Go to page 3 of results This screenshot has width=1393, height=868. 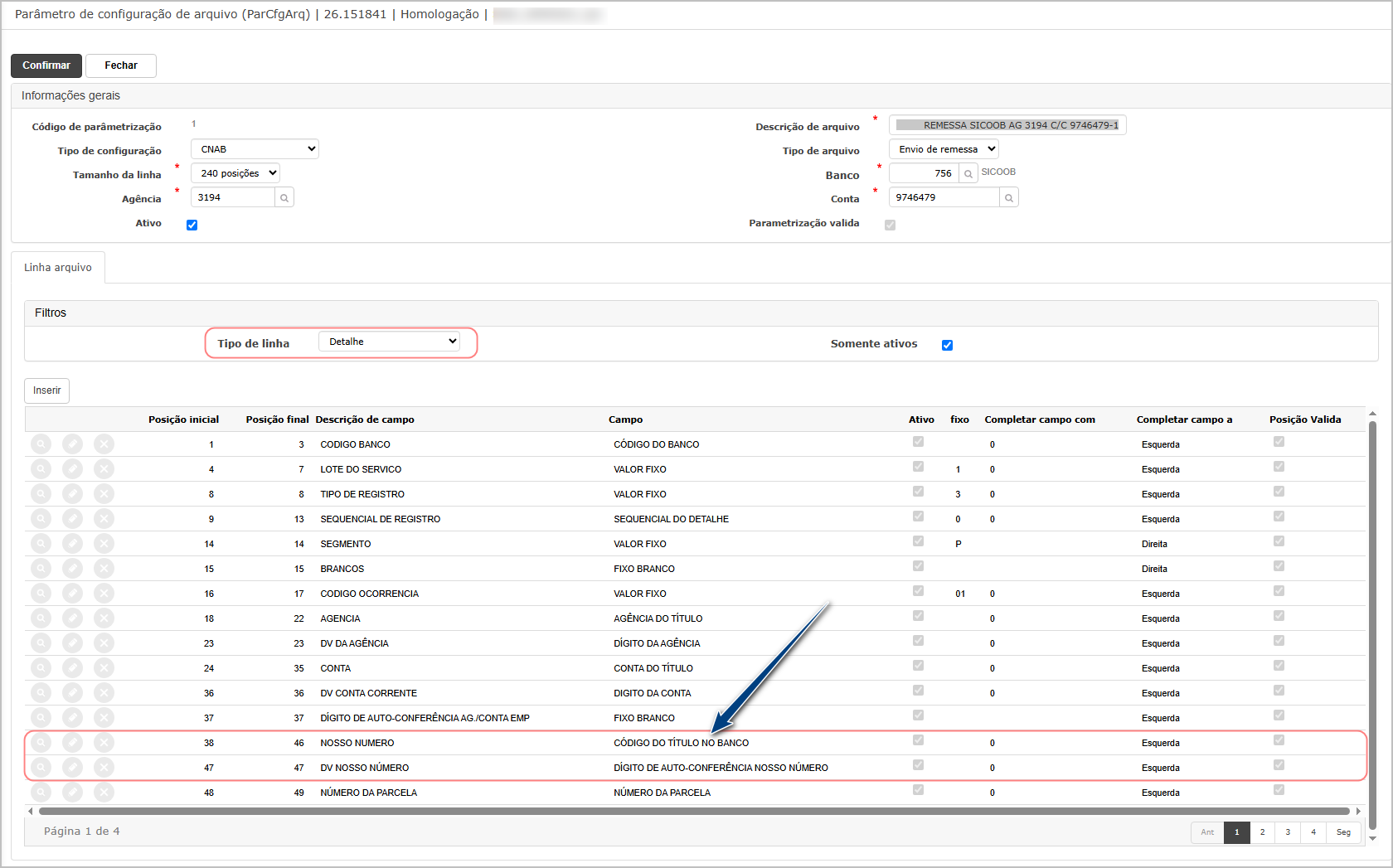coord(1288,832)
